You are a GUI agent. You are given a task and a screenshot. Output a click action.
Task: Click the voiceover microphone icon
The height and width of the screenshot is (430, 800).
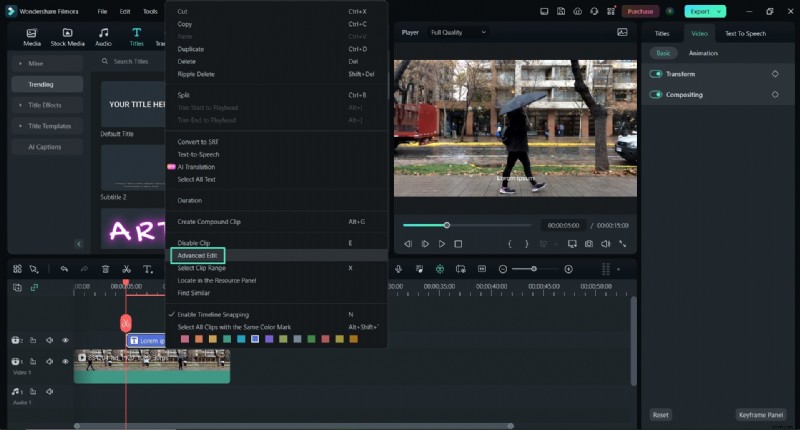(x=398, y=269)
